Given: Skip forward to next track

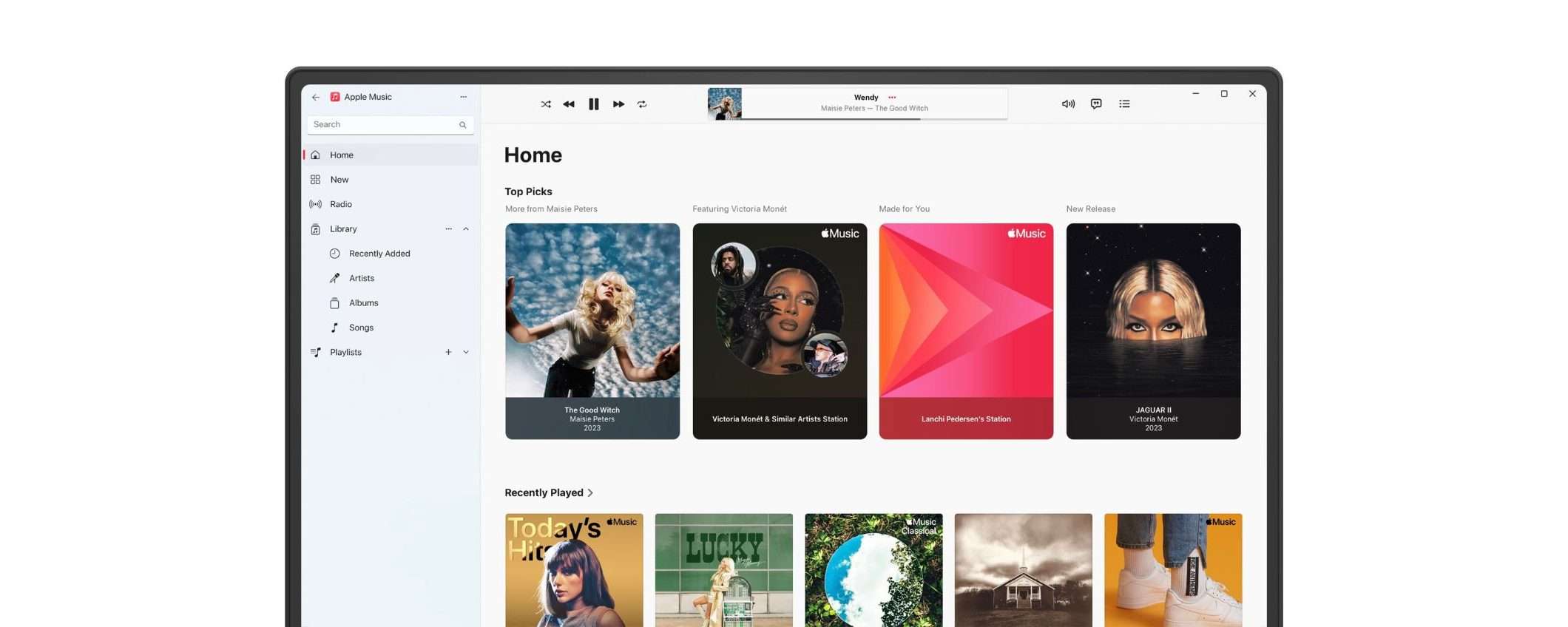Looking at the screenshot, I should click(x=618, y=104).
